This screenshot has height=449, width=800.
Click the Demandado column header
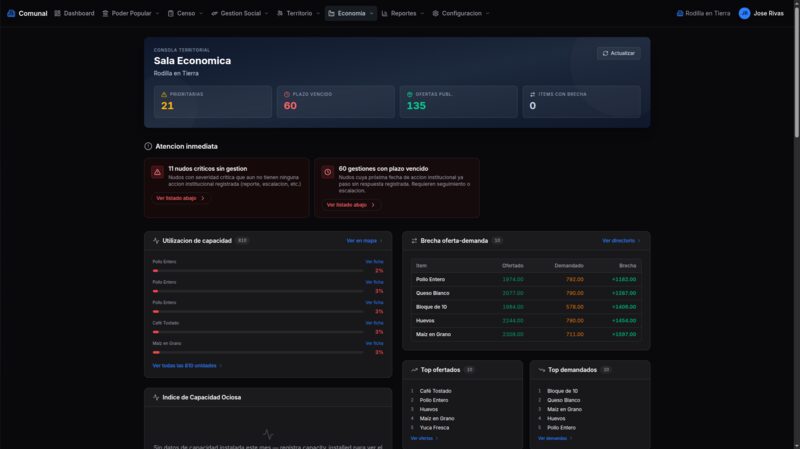pos(568,266)
